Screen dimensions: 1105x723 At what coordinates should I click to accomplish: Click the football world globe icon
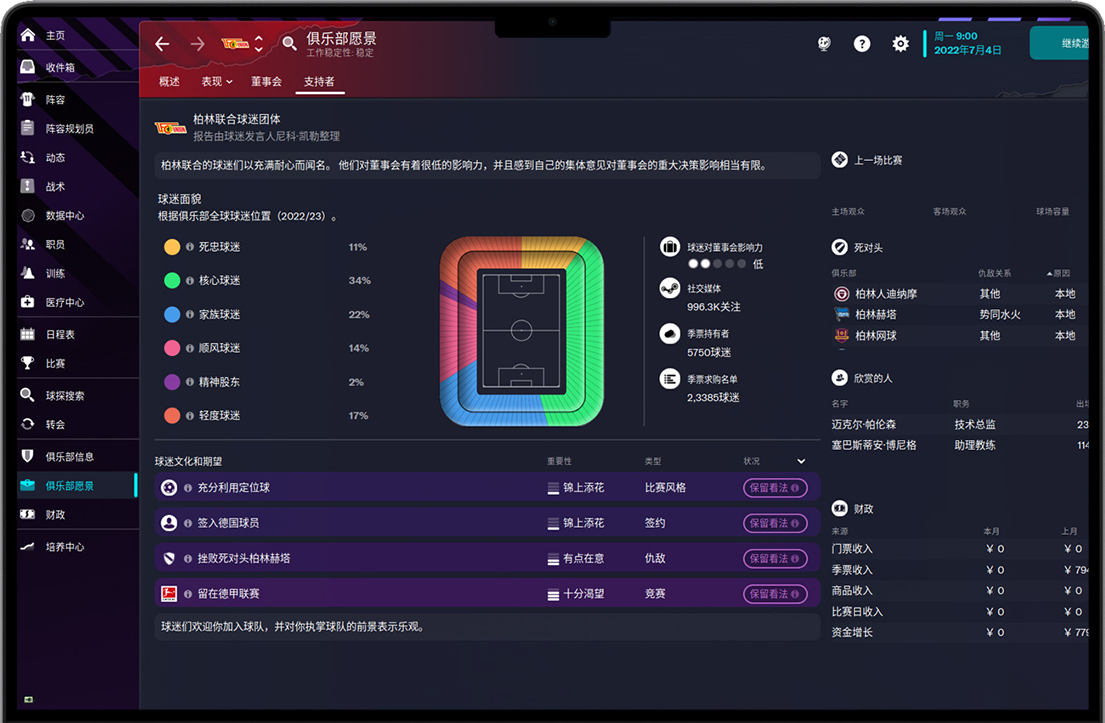(824, 44)
